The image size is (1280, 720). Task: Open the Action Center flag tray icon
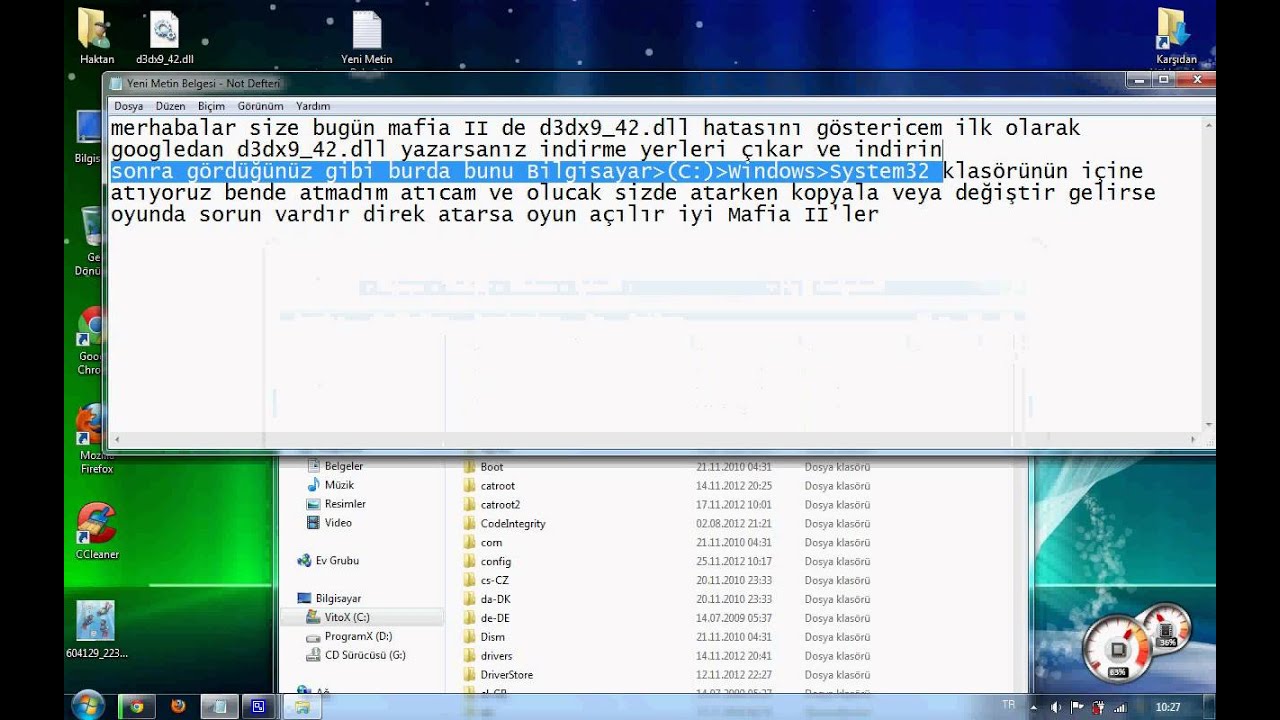[1078, 706]
